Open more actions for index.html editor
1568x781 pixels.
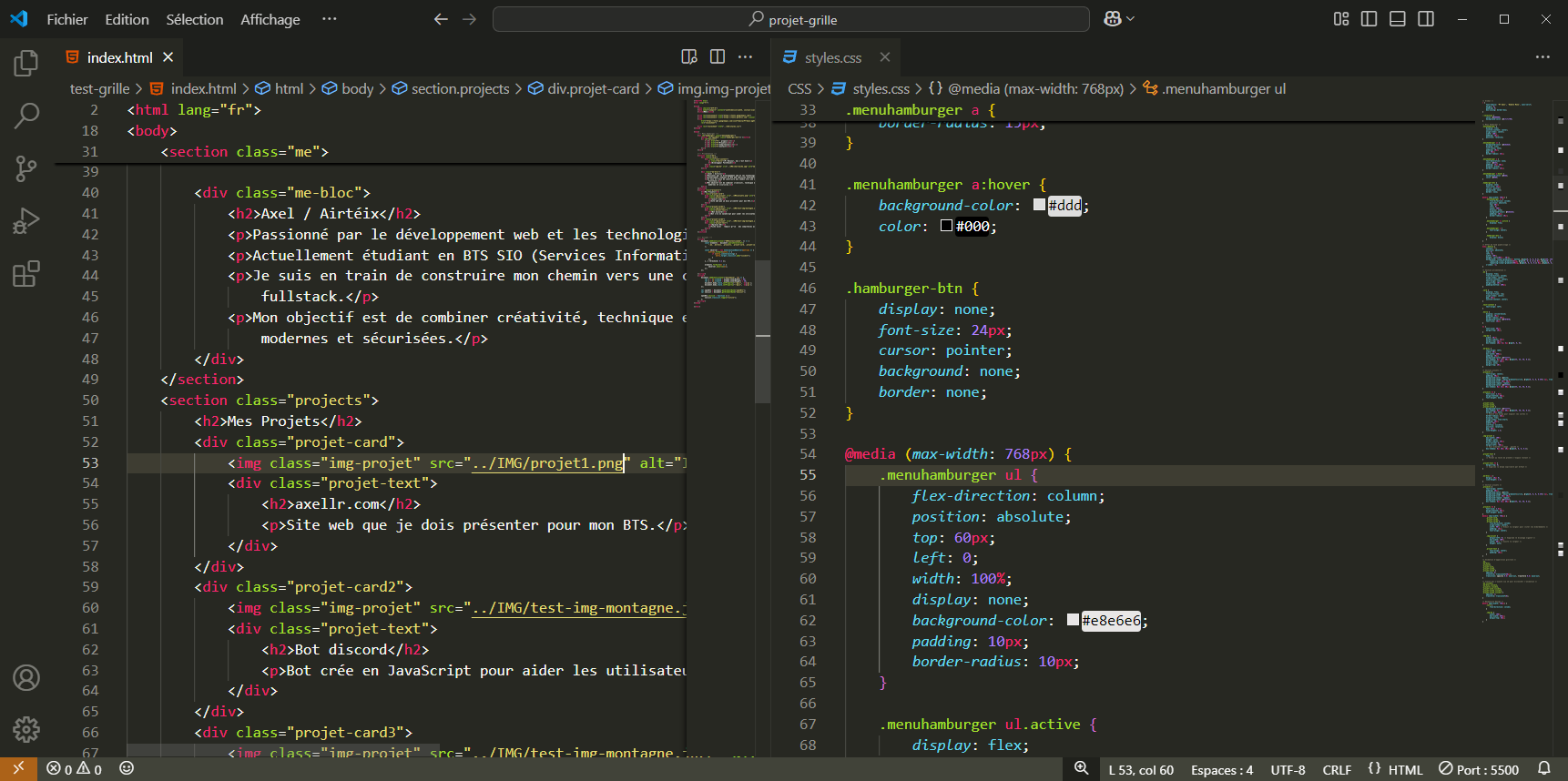point(746,56)
